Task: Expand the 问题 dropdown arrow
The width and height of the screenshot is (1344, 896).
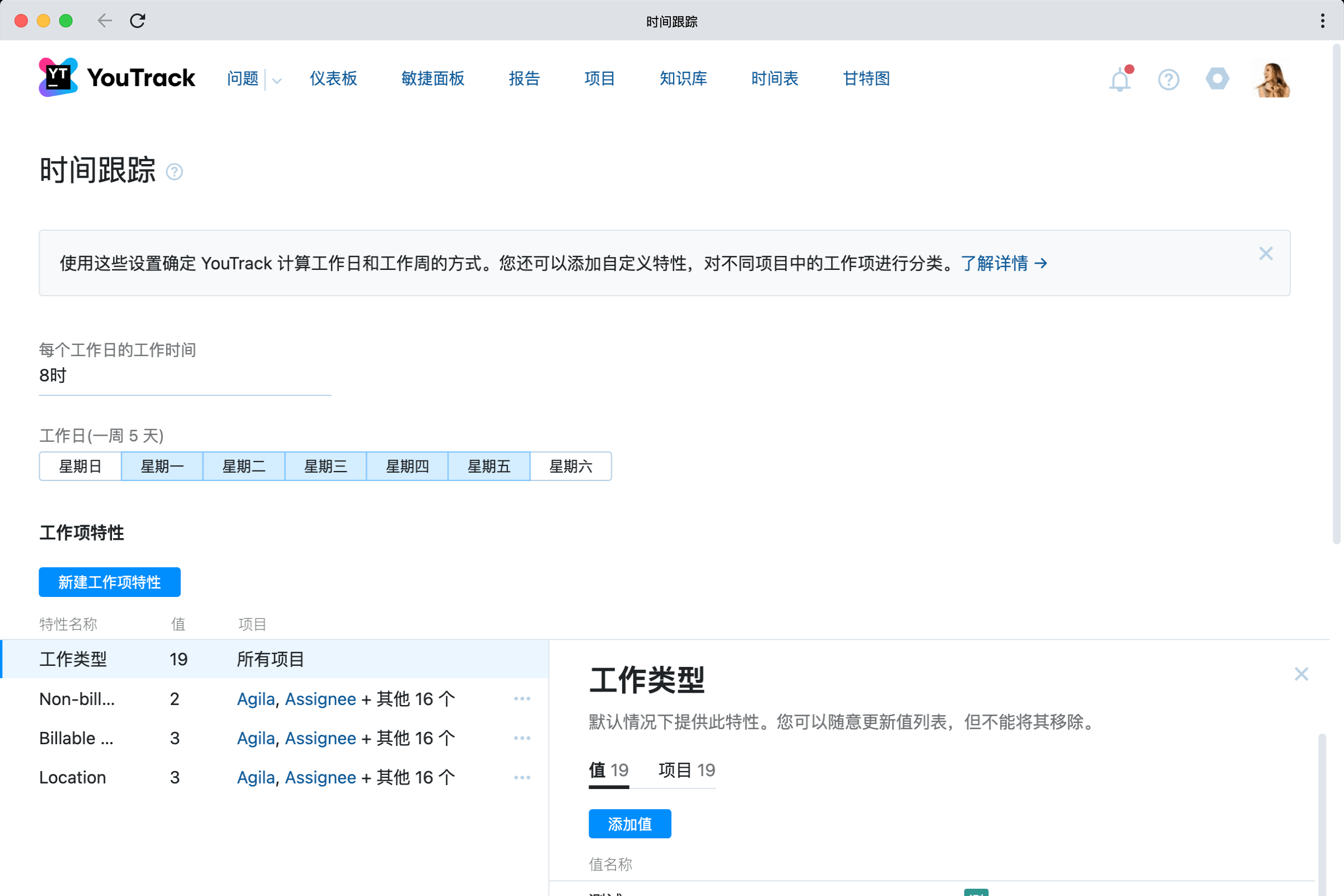Action: (x=277, y=81)
